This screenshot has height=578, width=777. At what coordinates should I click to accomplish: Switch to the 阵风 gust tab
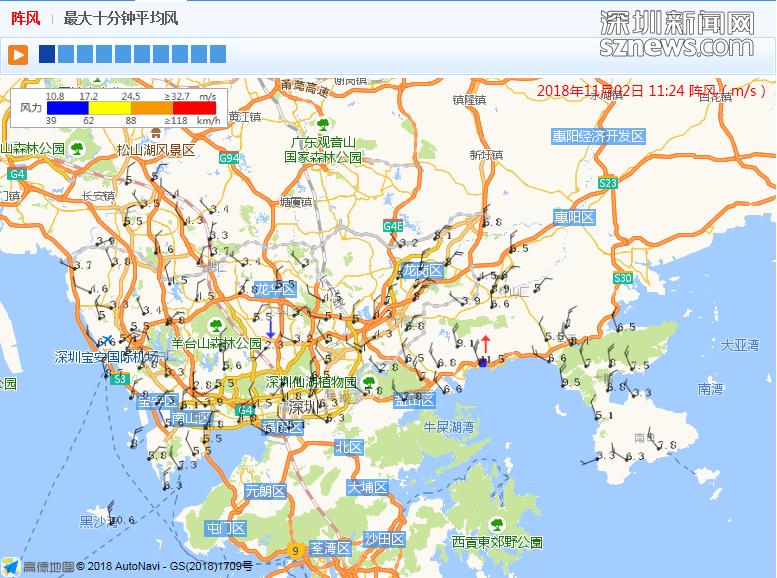coord(25,18)
